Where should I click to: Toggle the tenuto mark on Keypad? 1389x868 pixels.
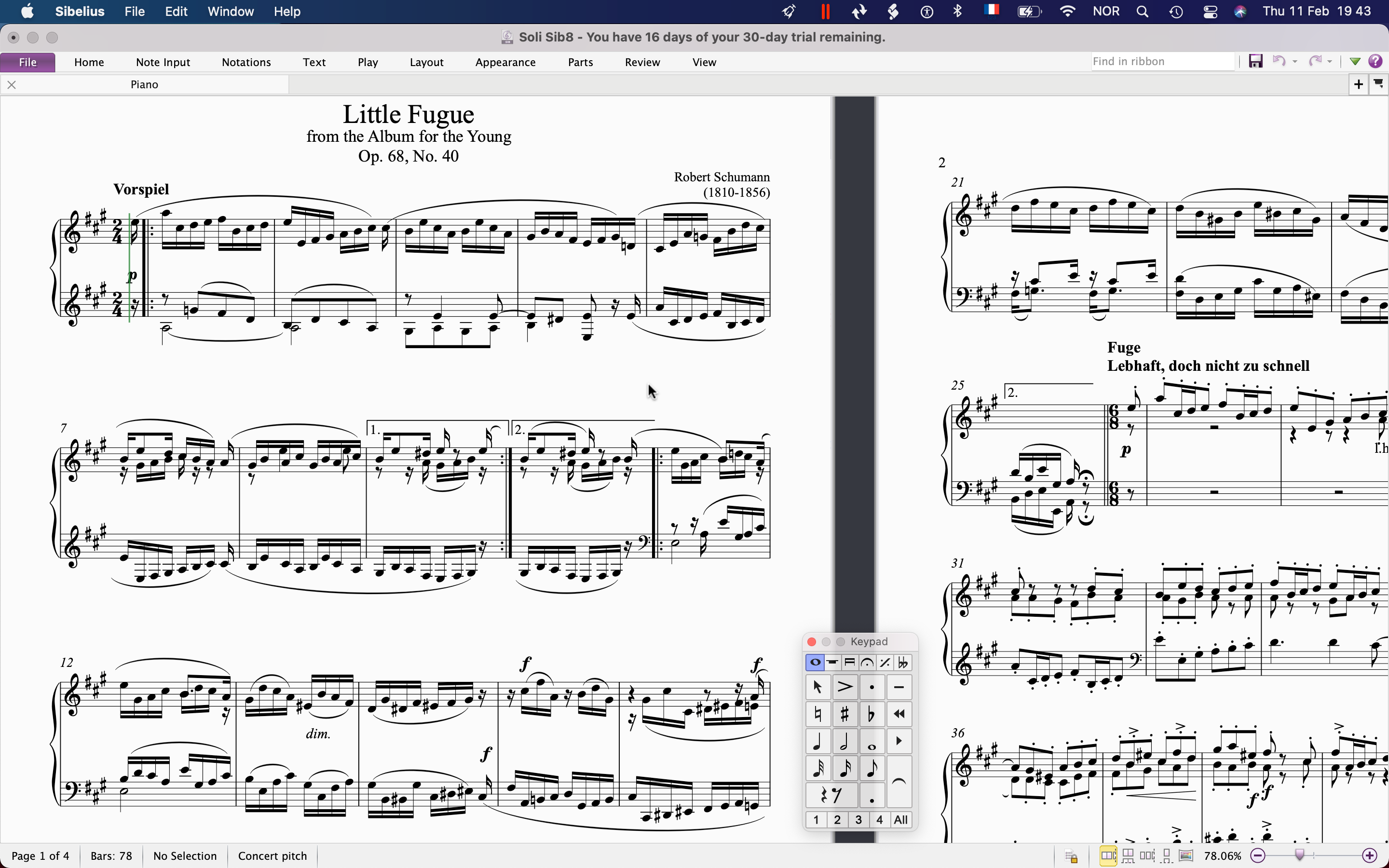(x=899, y=687)
